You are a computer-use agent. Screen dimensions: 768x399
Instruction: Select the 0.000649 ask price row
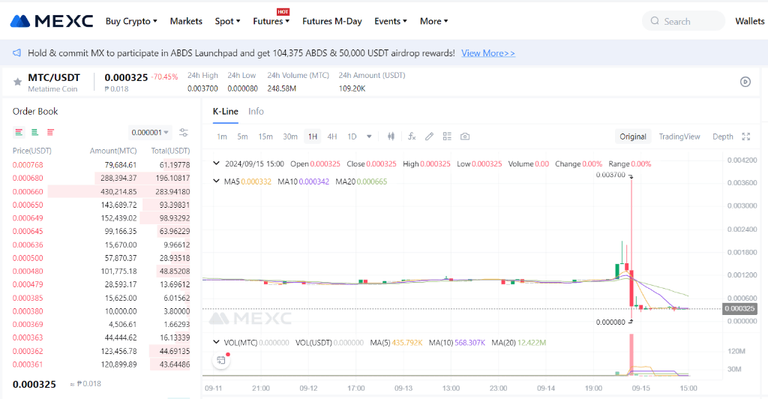101,218
